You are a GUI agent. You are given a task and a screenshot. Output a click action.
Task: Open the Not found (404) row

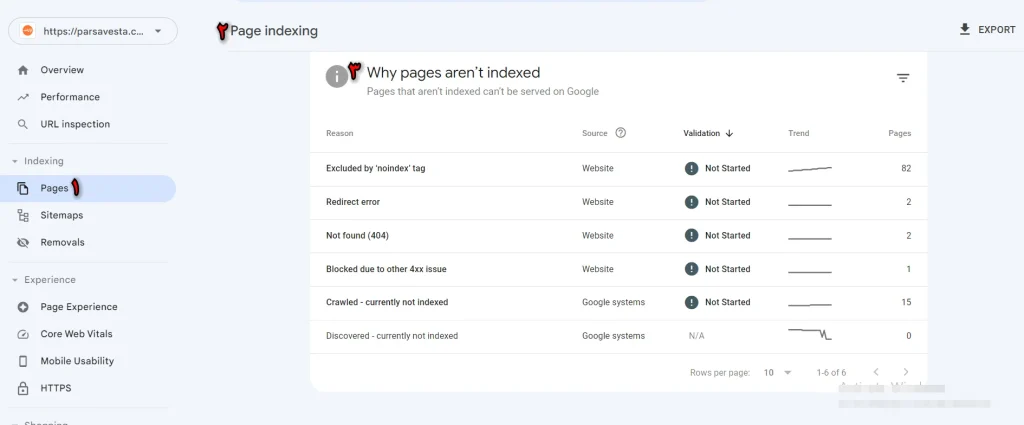pos(618,236)
